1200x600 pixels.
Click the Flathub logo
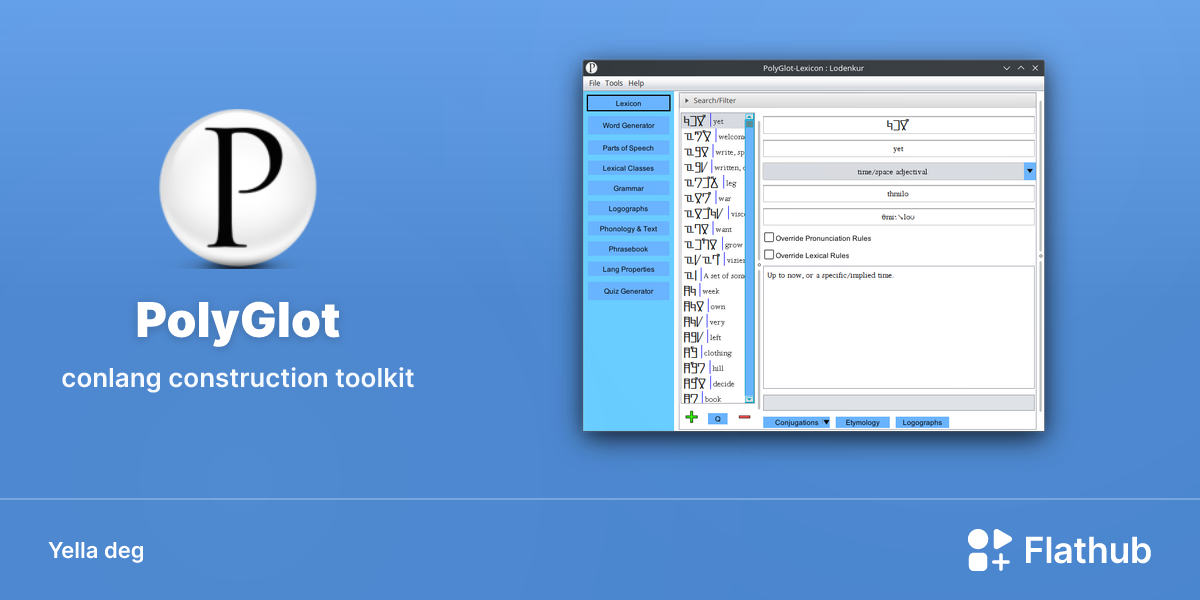click(x=1059, y=549)
